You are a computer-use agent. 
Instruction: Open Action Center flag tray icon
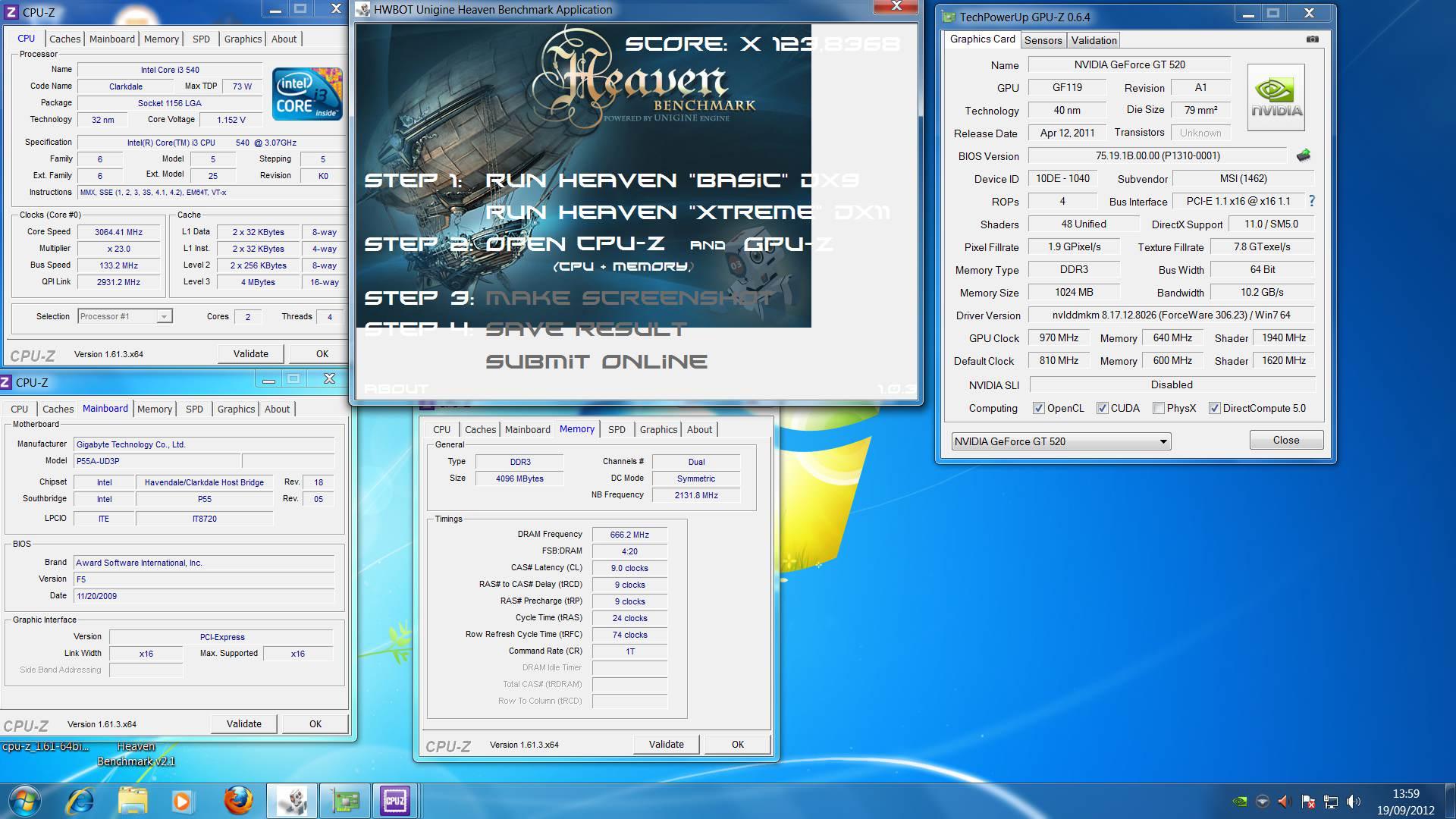(x=1308, y=801)
